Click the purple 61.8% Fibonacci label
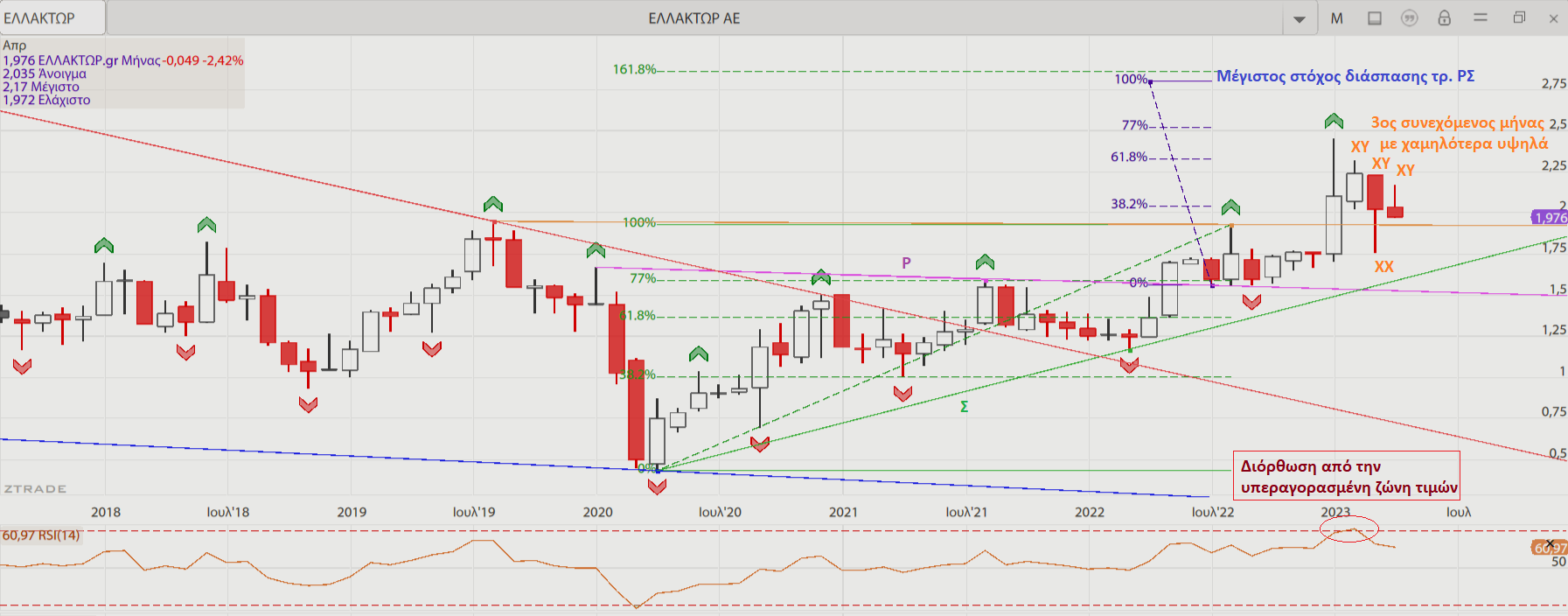Image resolution: width=1568 pixels, height=616 pixels. click(x=1129, y=157)
